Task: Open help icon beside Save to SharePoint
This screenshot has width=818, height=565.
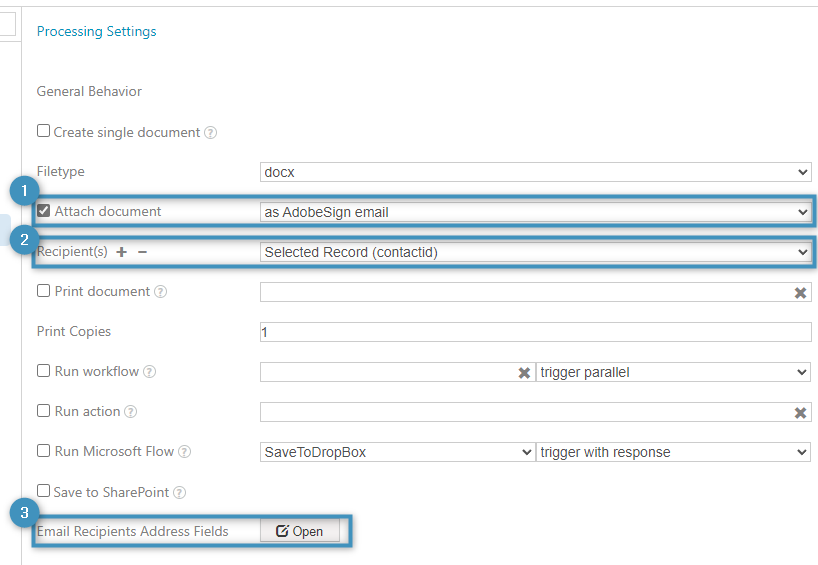Action: point(179,492)
